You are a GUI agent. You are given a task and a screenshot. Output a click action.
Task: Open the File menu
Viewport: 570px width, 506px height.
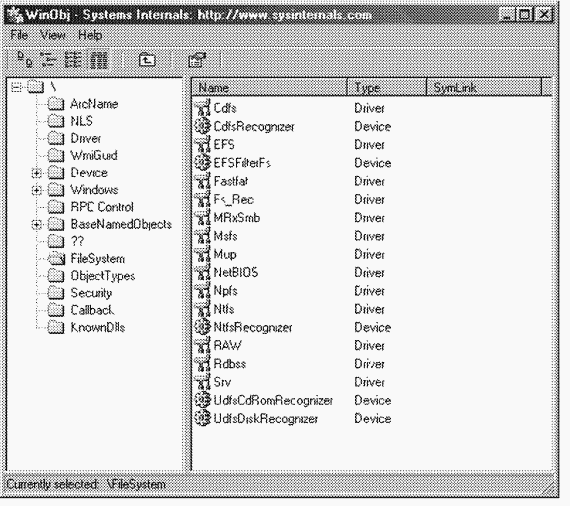click(19, 35)
